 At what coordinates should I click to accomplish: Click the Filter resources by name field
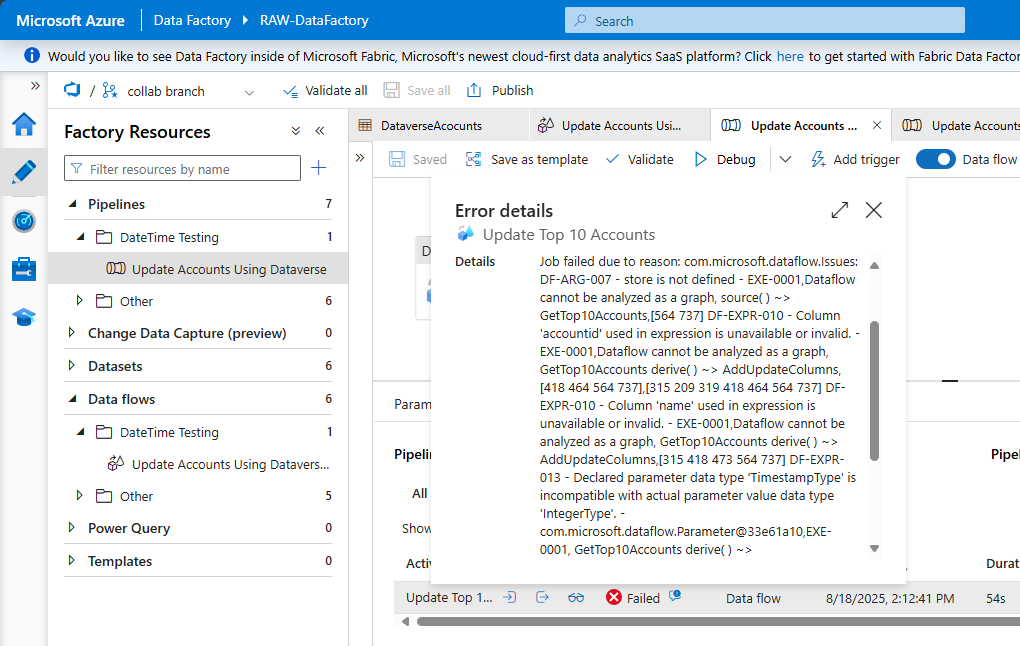182,168
